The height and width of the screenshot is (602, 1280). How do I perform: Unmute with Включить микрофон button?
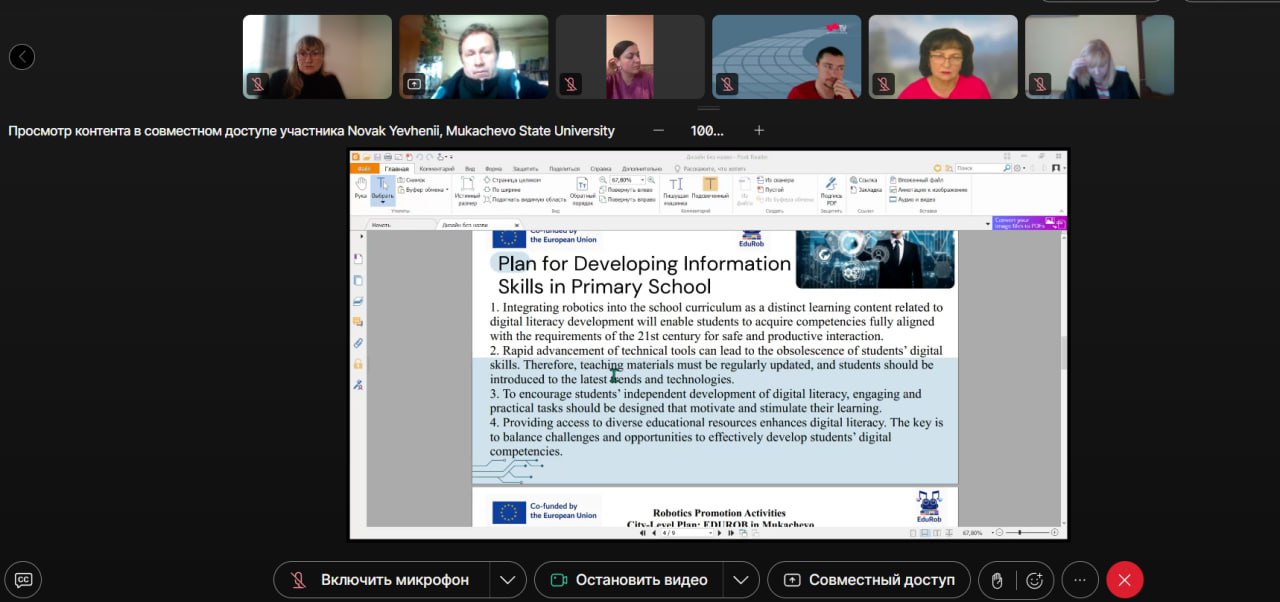click(x=381, y=580)
